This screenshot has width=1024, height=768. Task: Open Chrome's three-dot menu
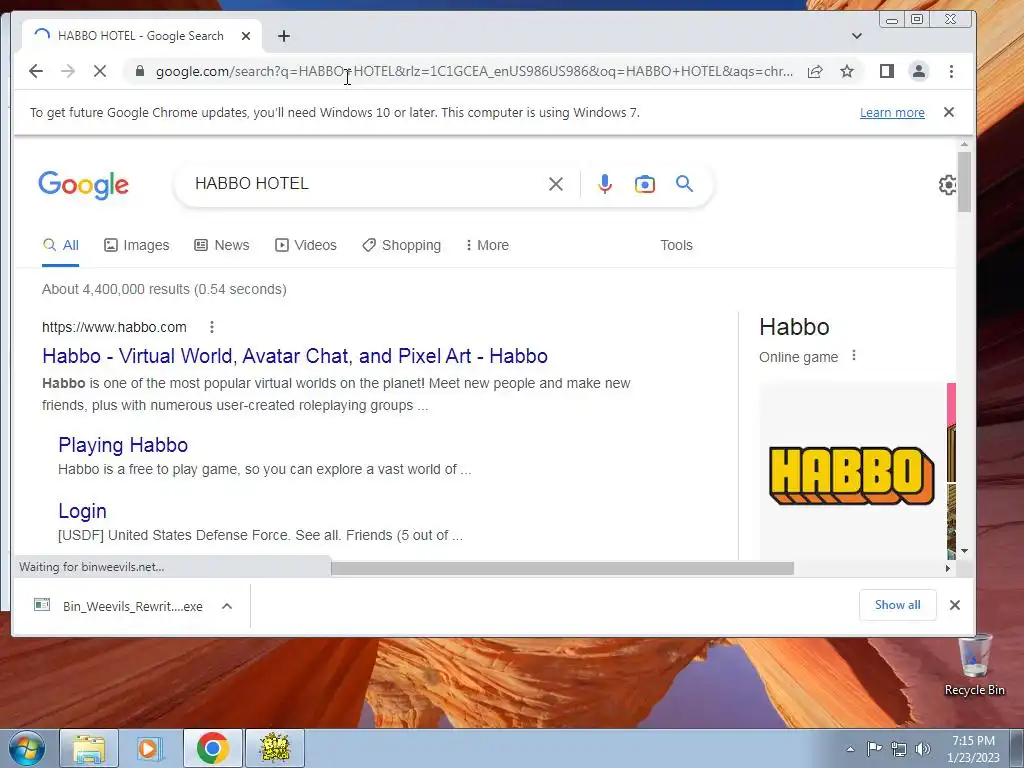click(952, 71)
